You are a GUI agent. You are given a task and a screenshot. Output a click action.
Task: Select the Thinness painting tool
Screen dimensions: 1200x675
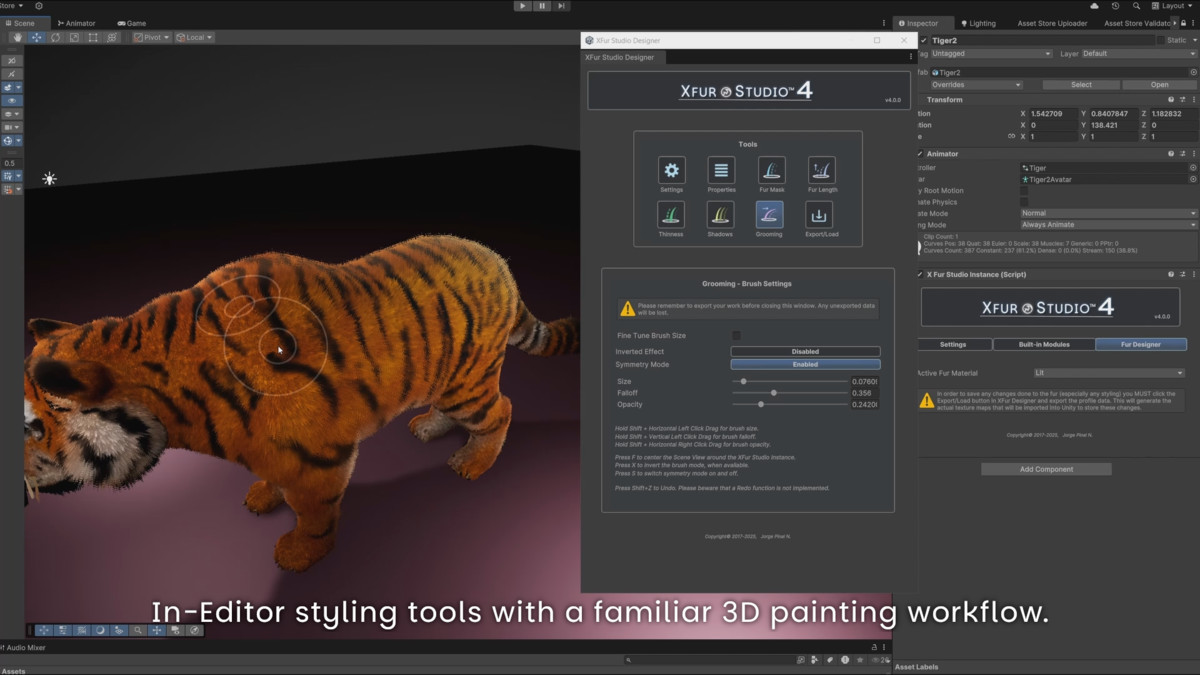(x=671, y=214)
